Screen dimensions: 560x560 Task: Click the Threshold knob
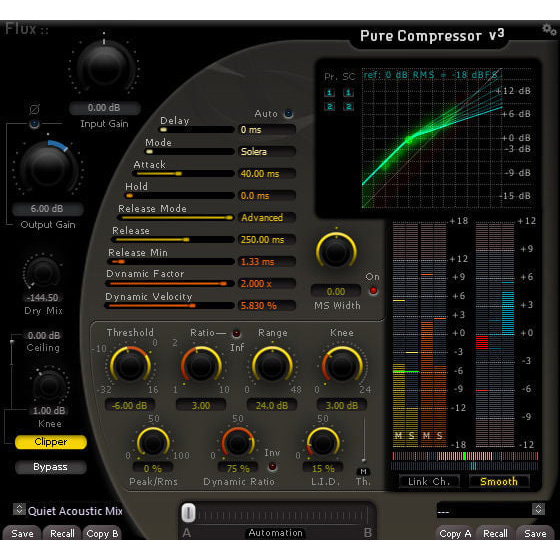click(x=130, y=365)
